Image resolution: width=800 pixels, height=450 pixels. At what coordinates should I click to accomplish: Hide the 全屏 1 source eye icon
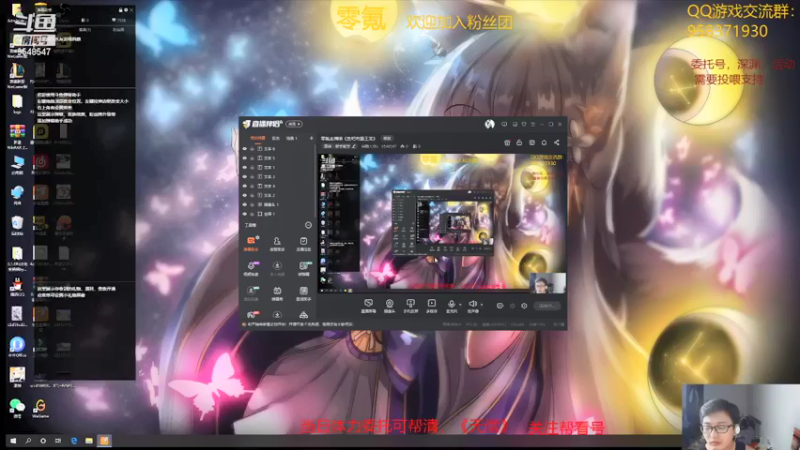click(x=245, y=214)
